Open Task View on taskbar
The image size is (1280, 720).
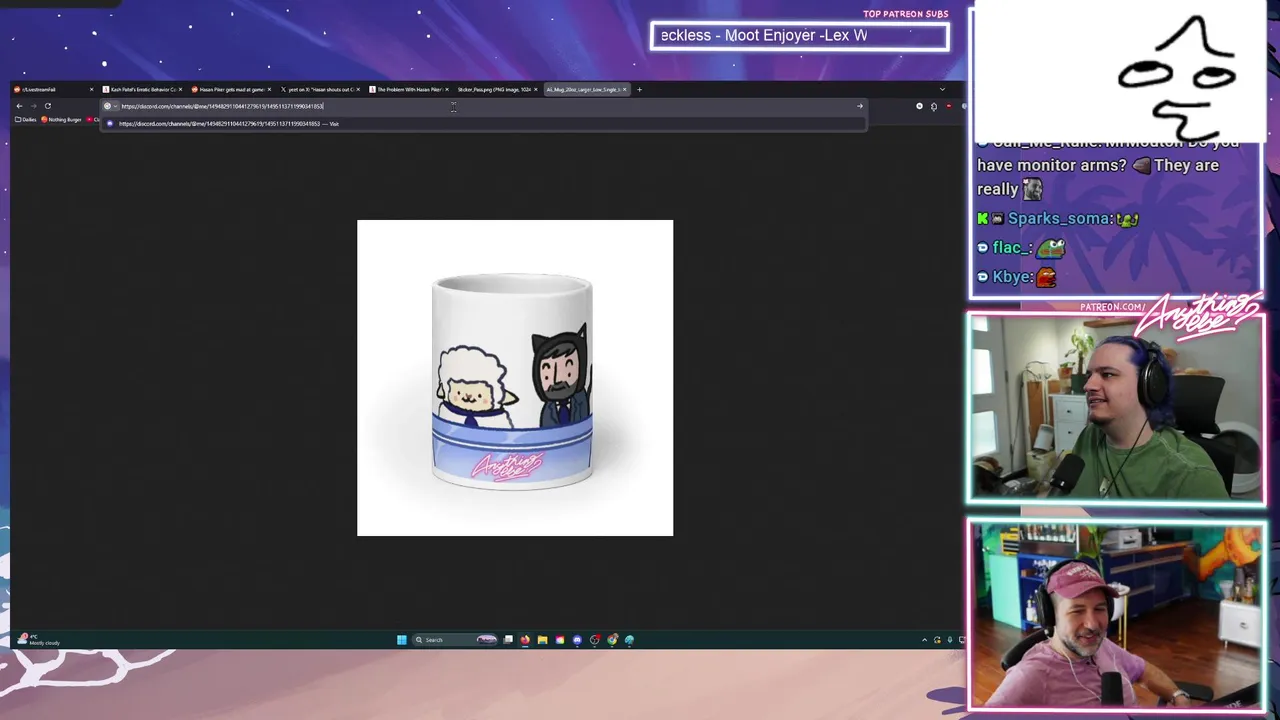[x=508, y=640]
